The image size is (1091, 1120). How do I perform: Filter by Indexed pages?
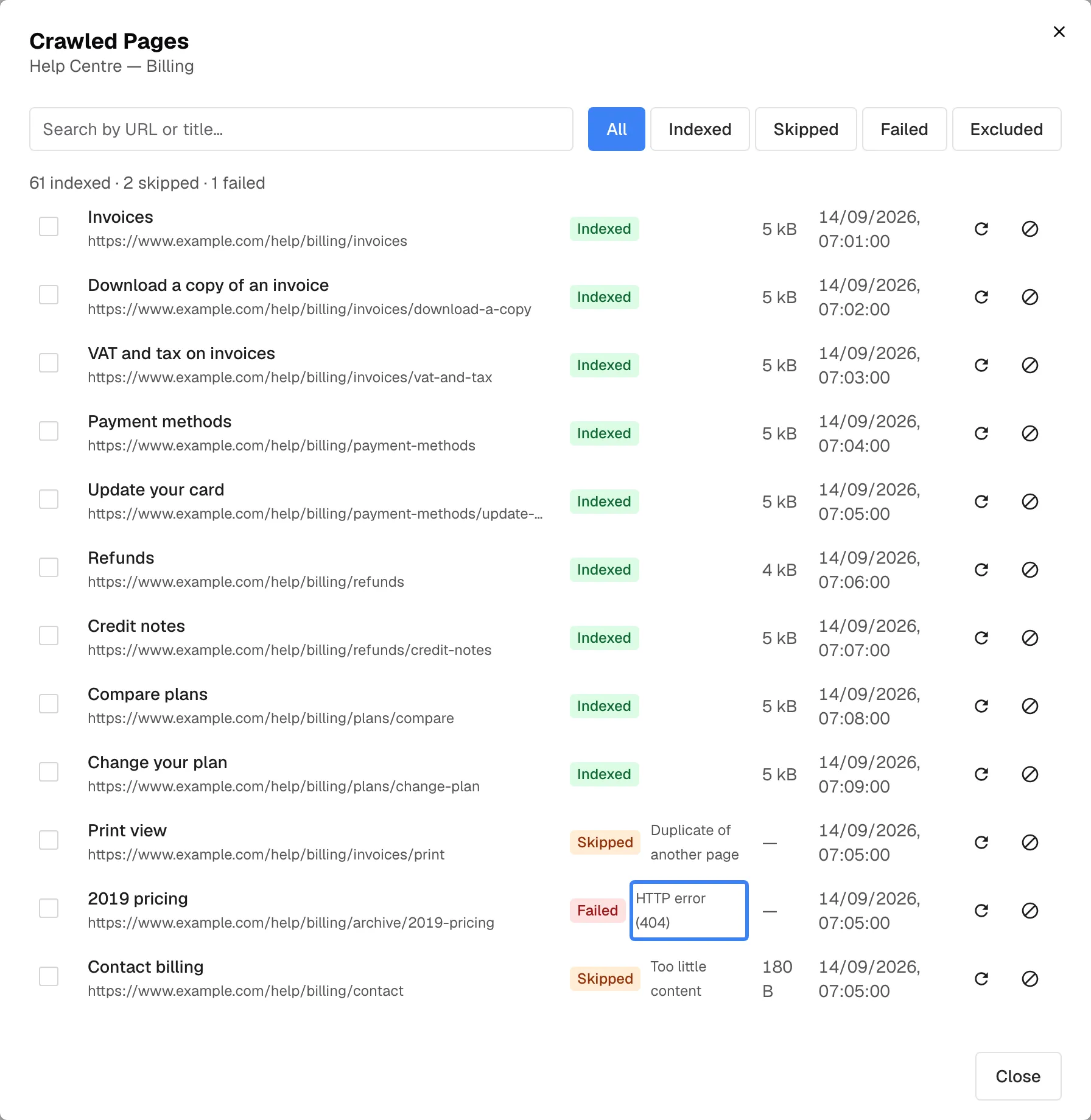point(700,129)
